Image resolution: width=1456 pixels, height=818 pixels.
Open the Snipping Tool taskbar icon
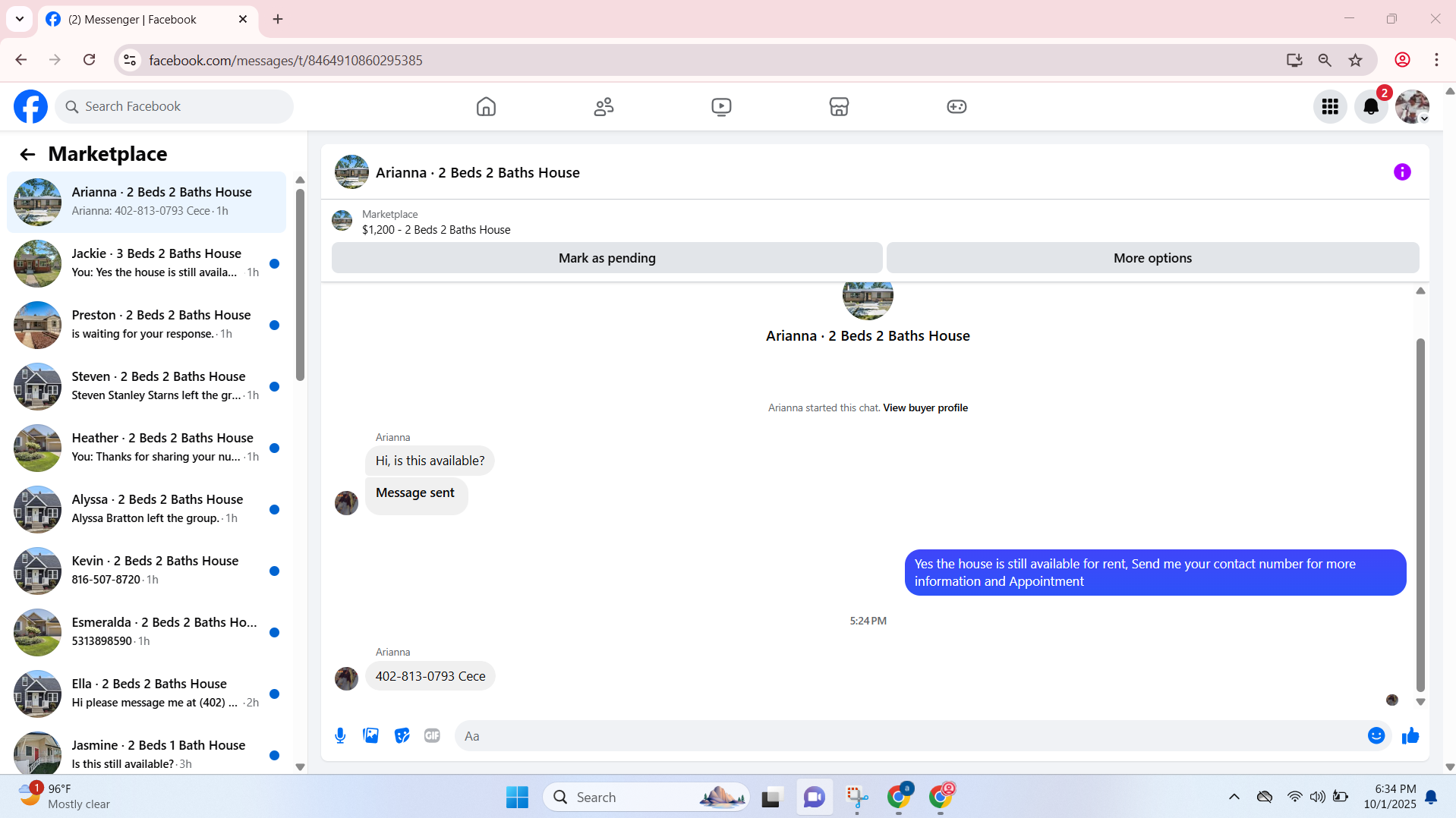coord(857,797)
